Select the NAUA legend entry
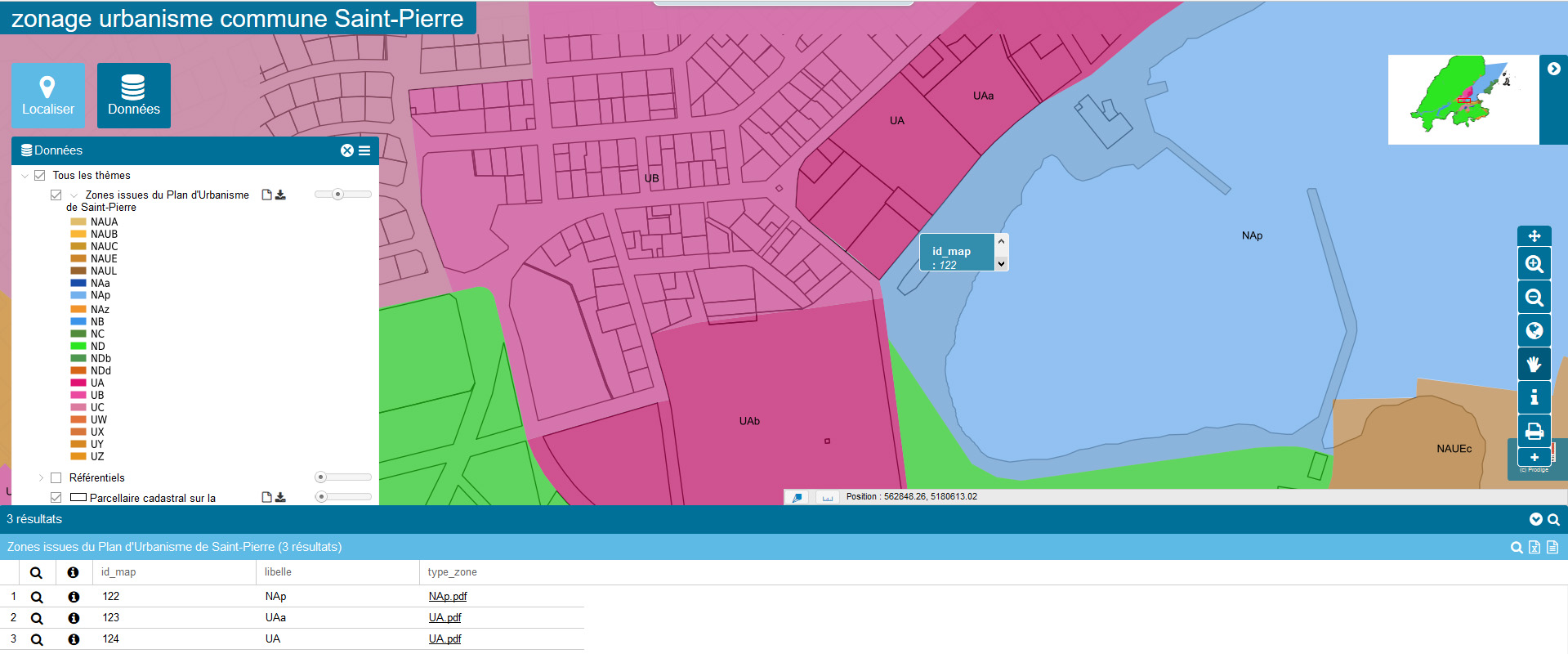 coord(104,222)
